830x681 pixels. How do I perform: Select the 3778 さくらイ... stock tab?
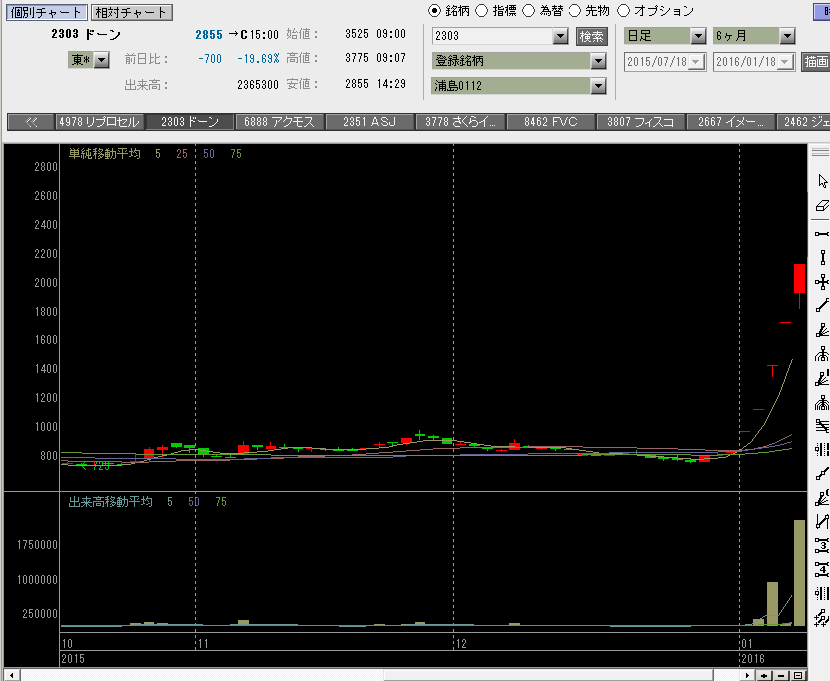(460, 122)
